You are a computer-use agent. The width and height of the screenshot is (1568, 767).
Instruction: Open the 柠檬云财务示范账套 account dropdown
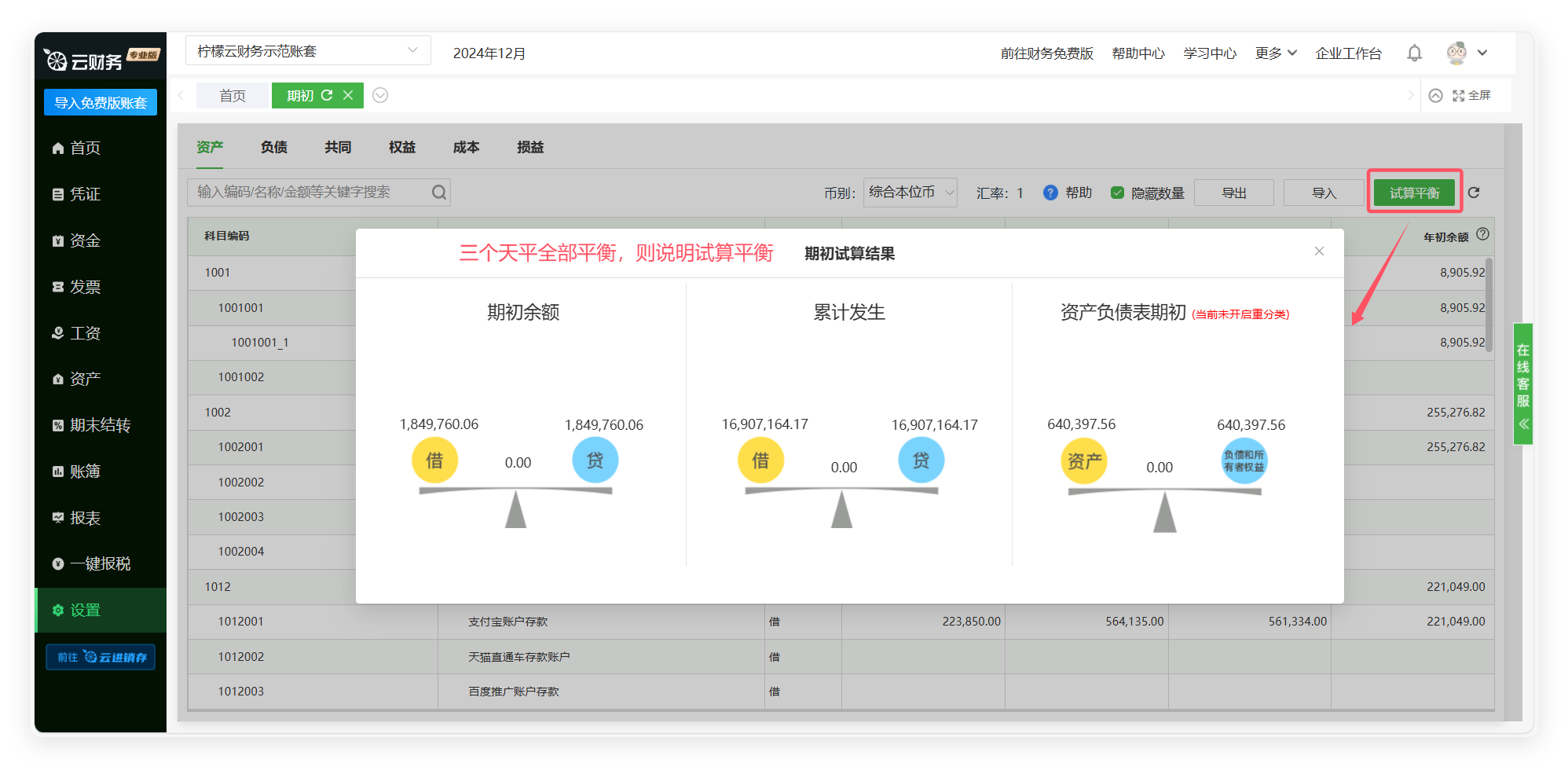(308, 51)
